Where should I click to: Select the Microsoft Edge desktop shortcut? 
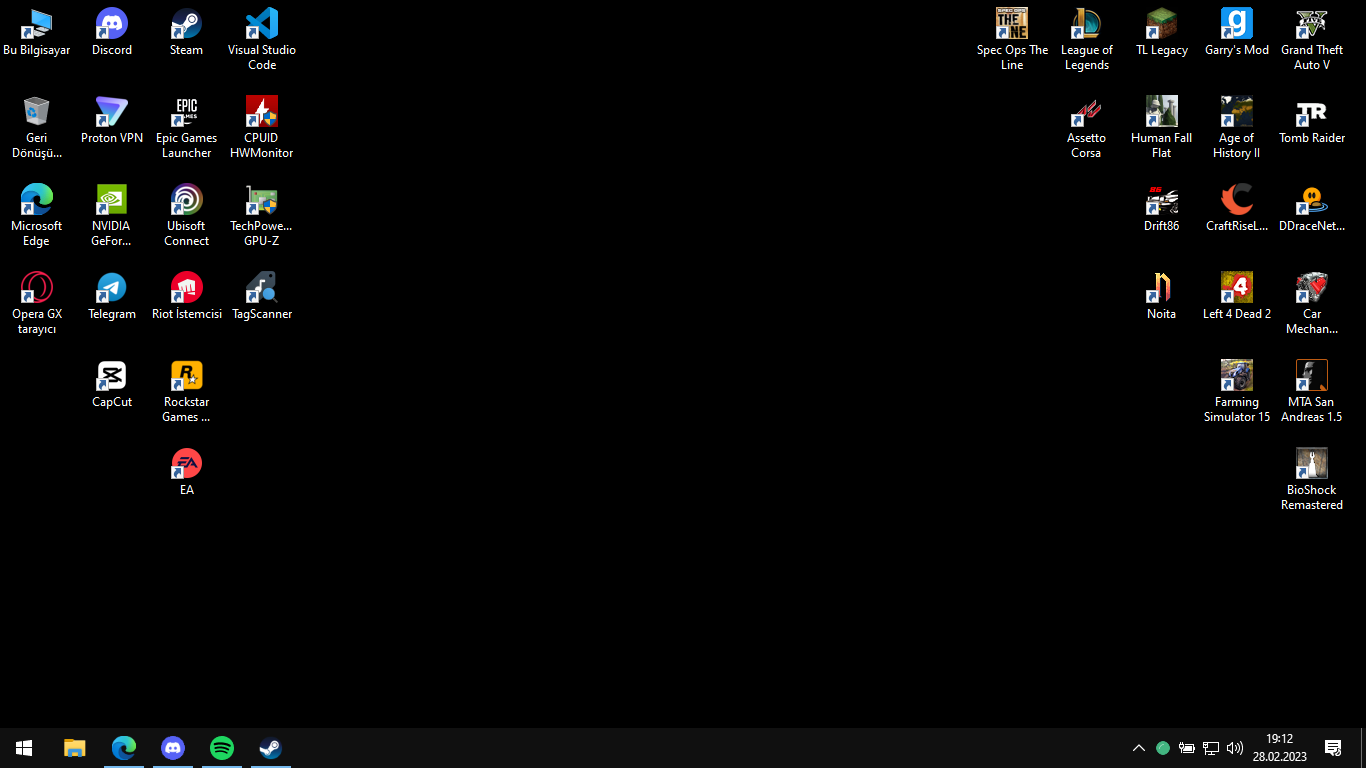click(x=37, y=216)
